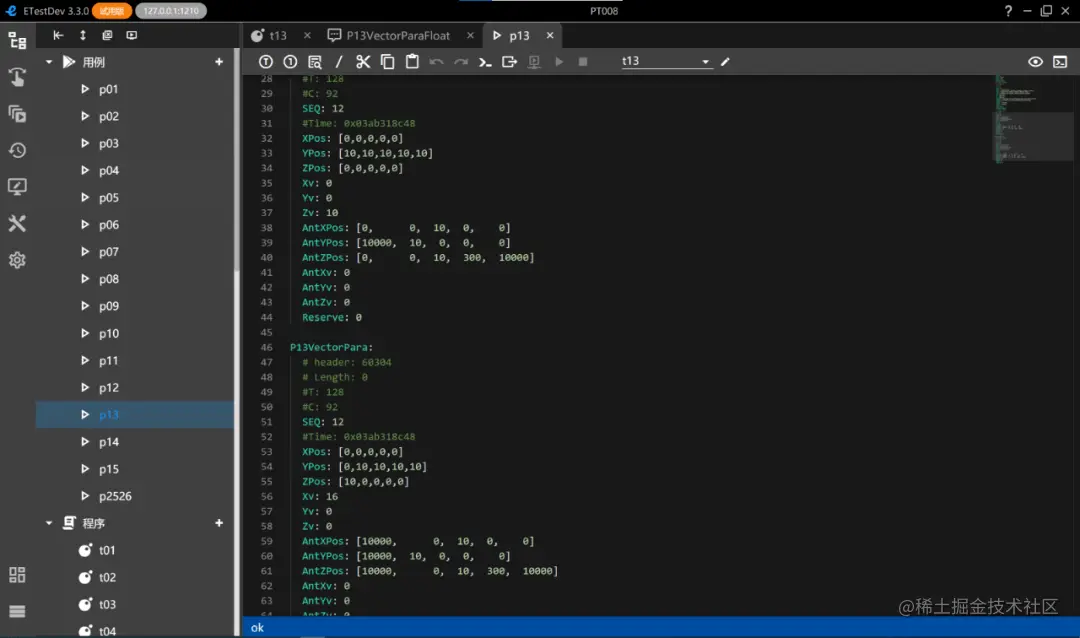
Task: Click the undo arrow icon
Action: (x=437, y=62)
